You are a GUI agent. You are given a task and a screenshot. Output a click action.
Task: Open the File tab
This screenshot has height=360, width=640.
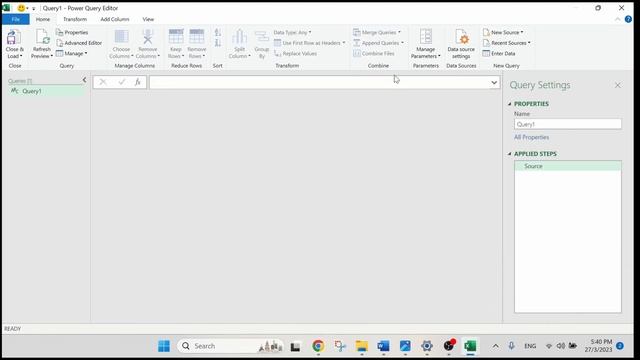pyautogui.click(x=16, y=19)
